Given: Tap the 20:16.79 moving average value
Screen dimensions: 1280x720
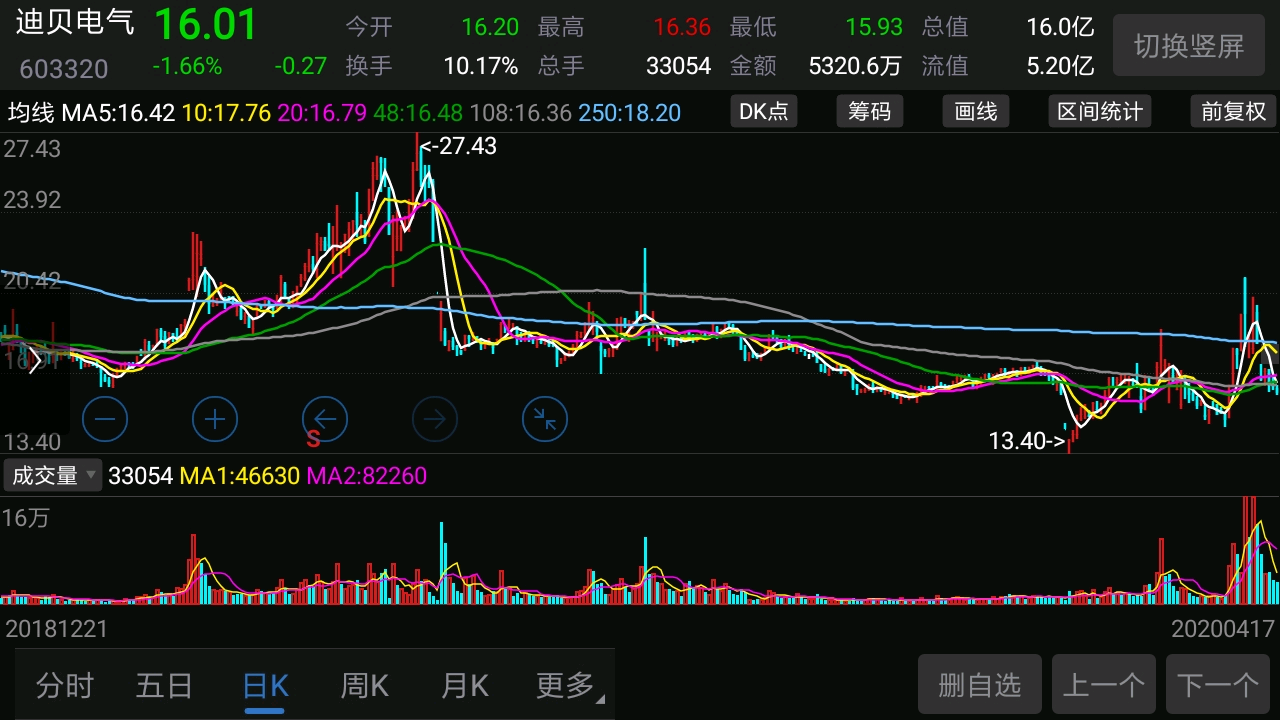Looking at the screenshot, I should pos(322,112).
